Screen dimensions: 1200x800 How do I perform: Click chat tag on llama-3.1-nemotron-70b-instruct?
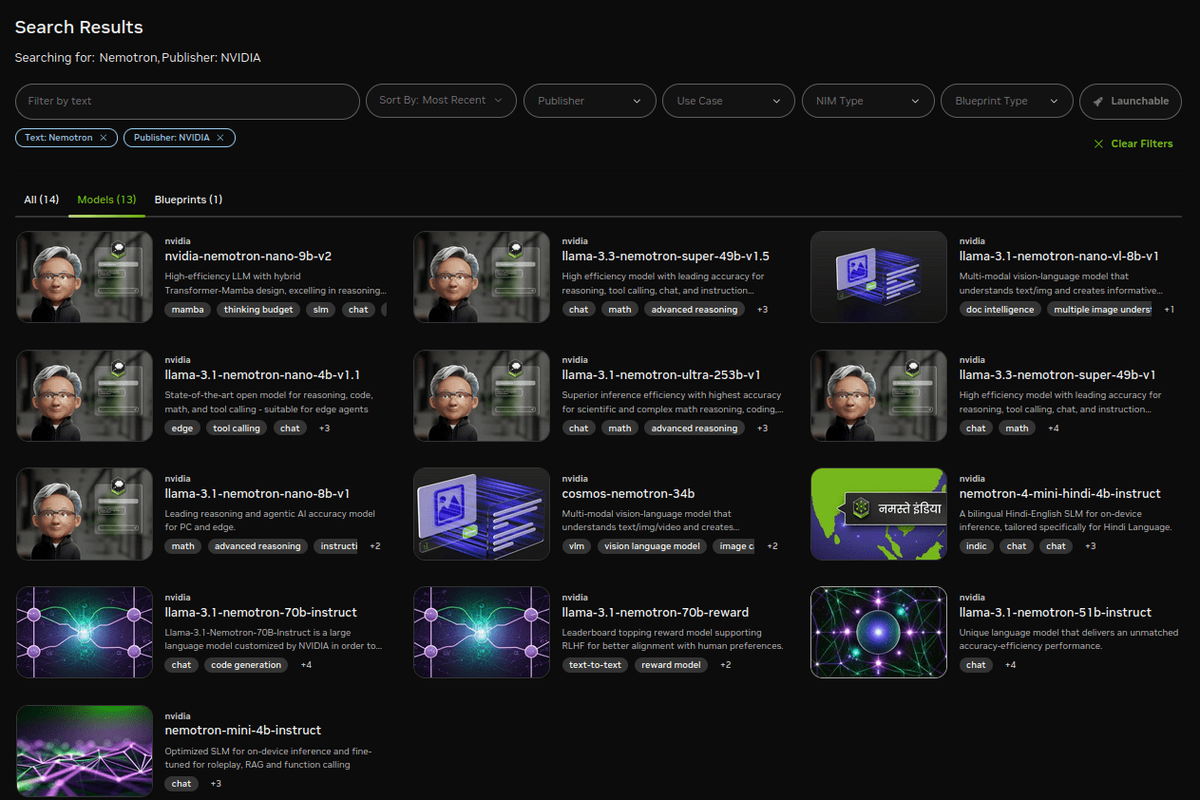click(181, 665)
